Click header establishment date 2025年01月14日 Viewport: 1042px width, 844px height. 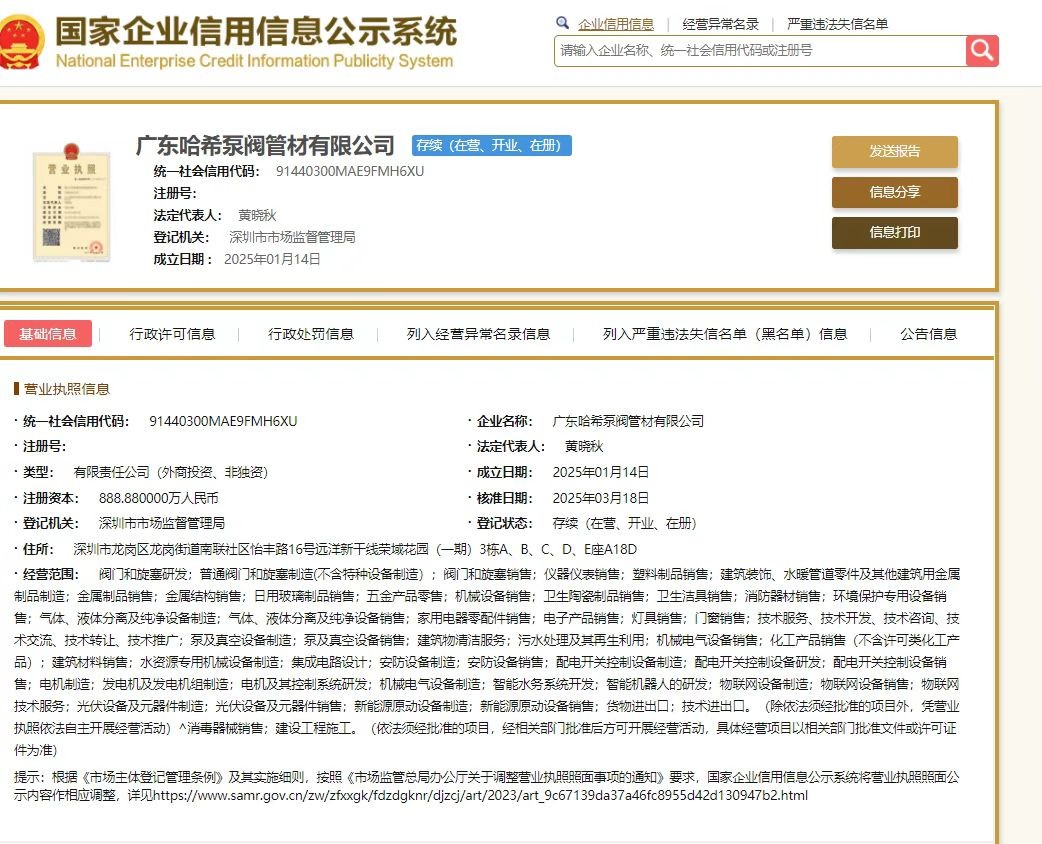(x=272, y=259)
